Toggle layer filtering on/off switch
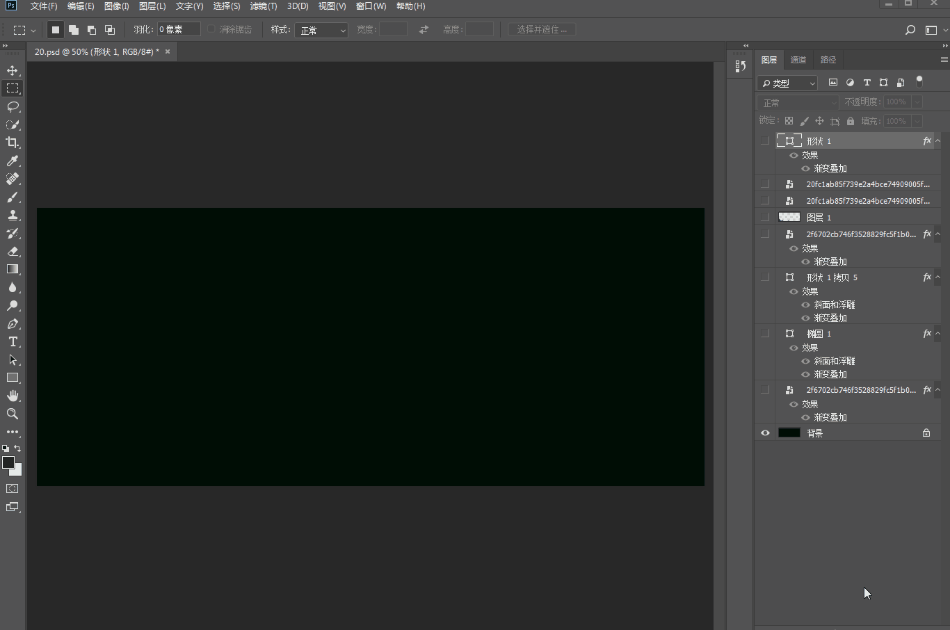Image resolution: width=950 pixels, height=630 pixels. (x=919, y=81)
